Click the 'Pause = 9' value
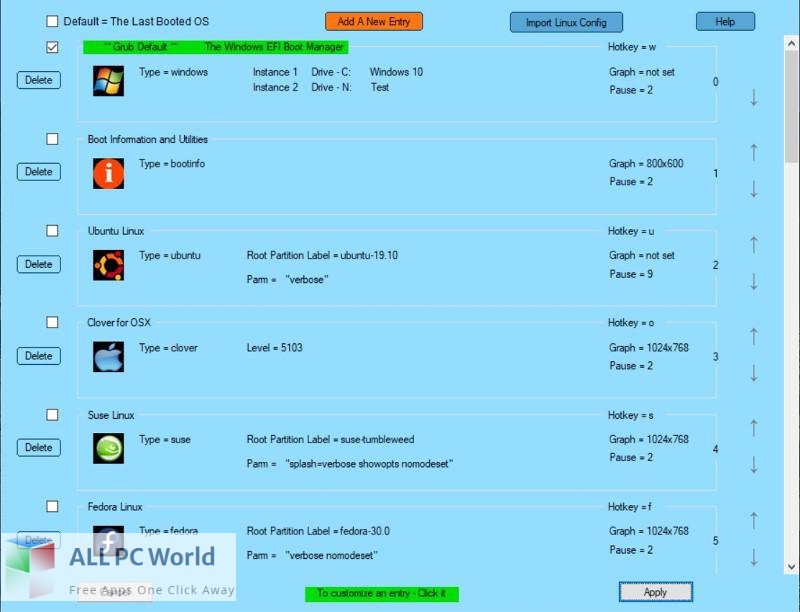800x612 pixels. (631, 274)
